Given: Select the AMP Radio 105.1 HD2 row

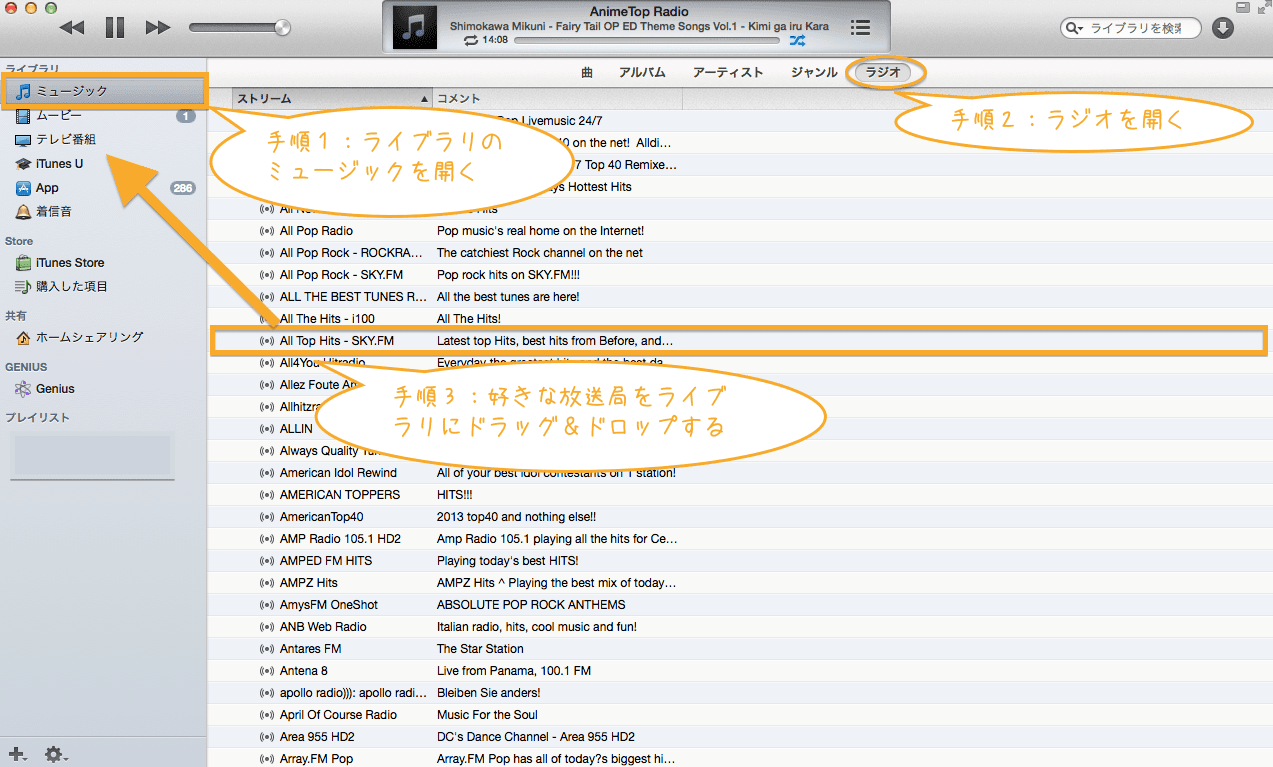Looking at the screenshot, I should point(740,539).
